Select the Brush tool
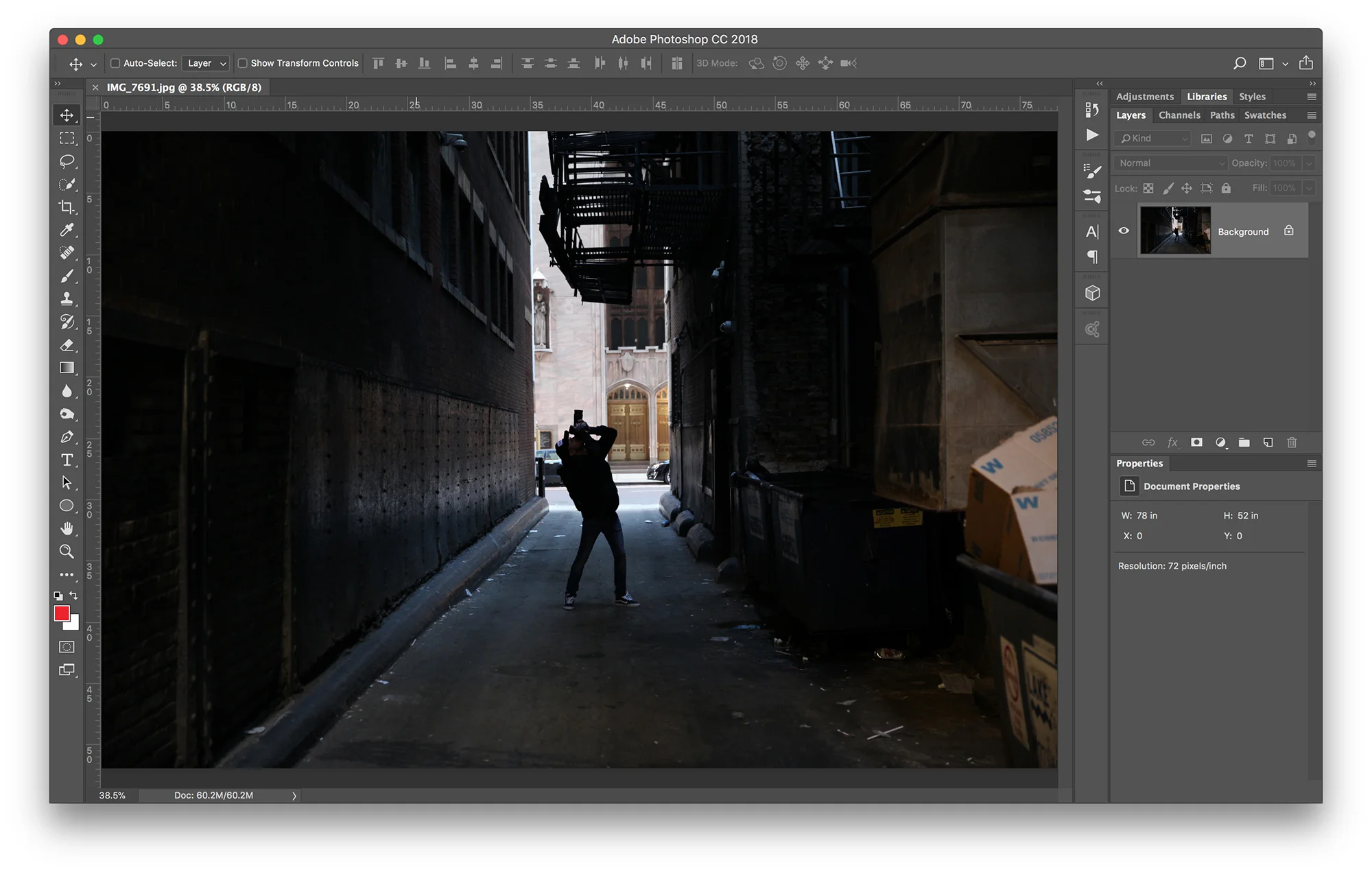Image resolution: width=1372 pixels, height=874 pixels. (67, 276)
